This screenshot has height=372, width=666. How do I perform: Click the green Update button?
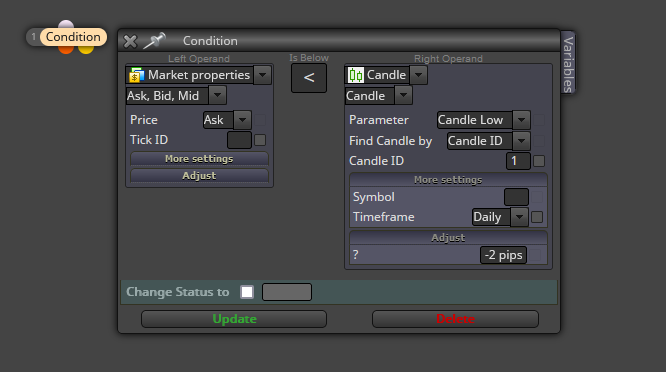[234, 319]
